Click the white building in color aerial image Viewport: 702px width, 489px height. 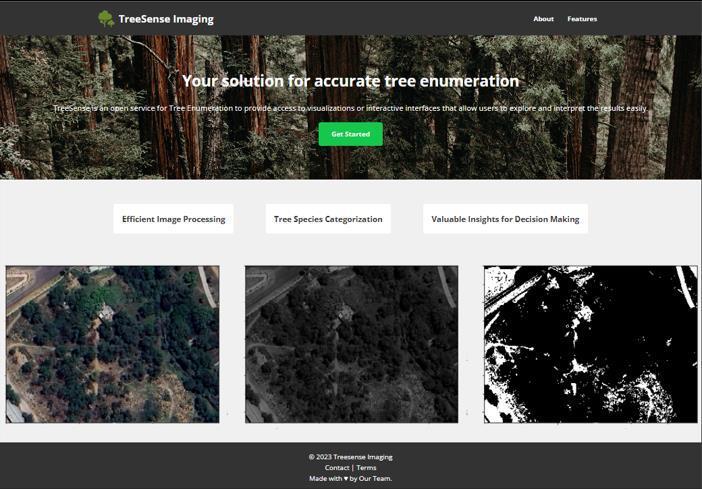(x=107, y=312)
